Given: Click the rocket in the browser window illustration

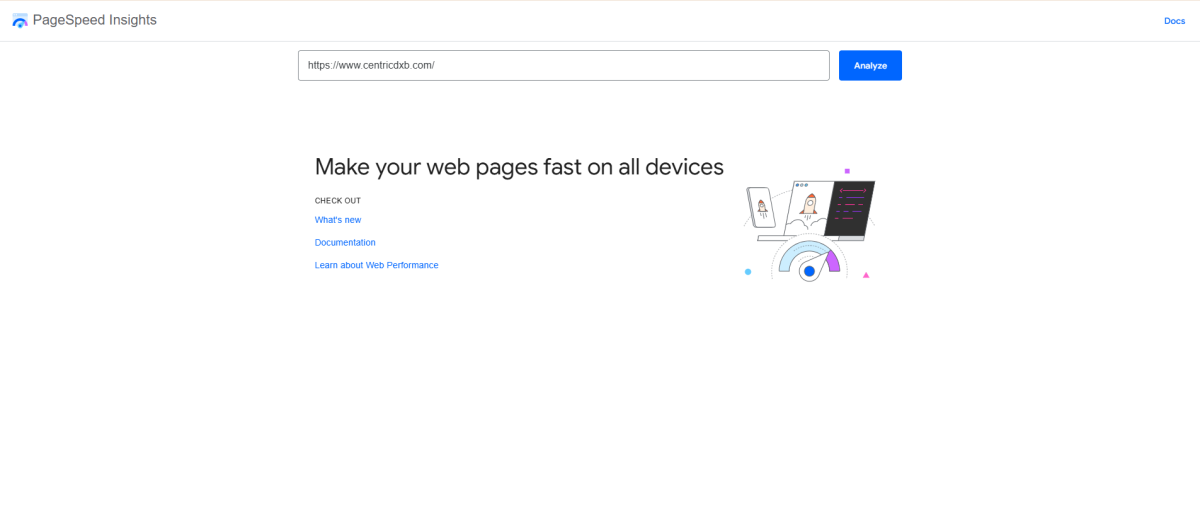Looking at the screenshot, I should (x=809, y=207).
